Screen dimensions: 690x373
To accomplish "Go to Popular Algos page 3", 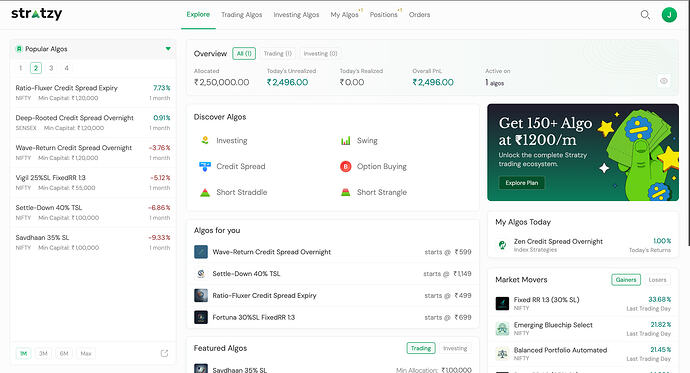I will (x=51, y=68).
